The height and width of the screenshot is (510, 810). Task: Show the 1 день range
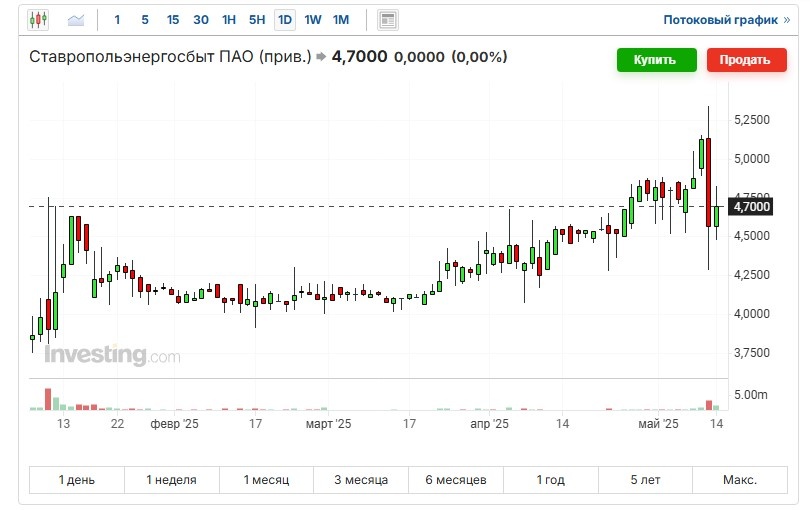pyautogui.click(x=76, y=480)
